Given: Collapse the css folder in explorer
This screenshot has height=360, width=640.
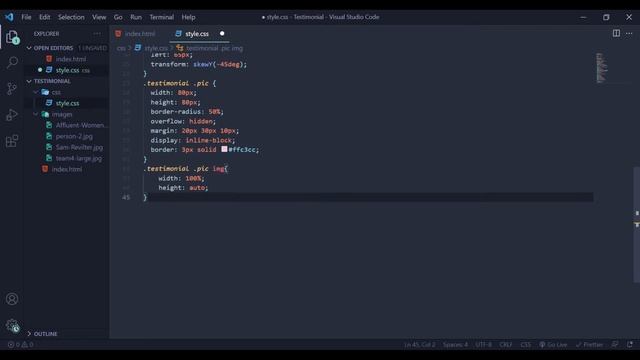Looking at the screenshot, I should click(x=36, y=92).
